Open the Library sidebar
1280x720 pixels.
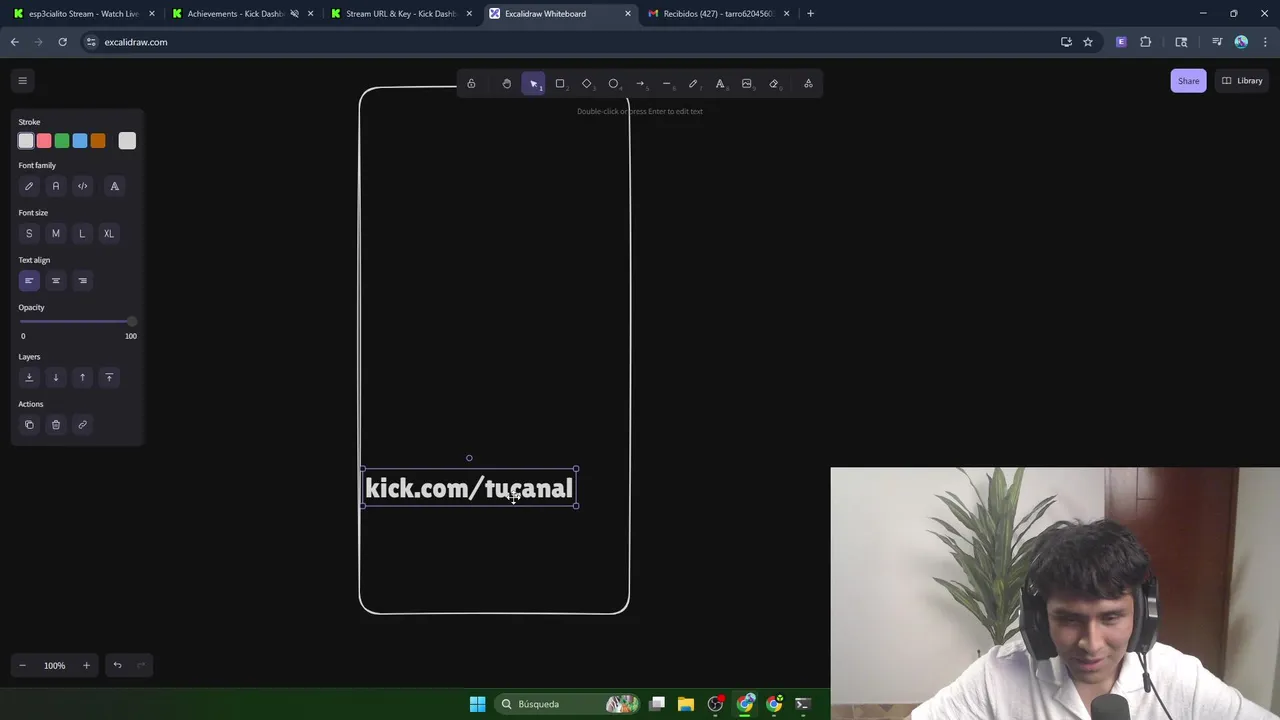(1242, 81)
